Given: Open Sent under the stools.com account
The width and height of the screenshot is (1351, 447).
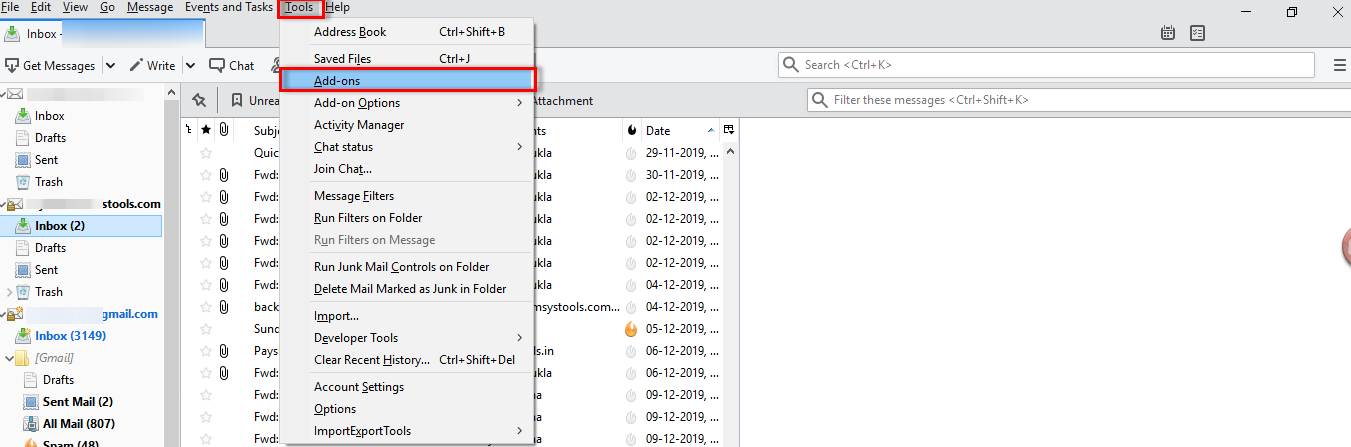Looking at the screenshot, I should (46, 270).
